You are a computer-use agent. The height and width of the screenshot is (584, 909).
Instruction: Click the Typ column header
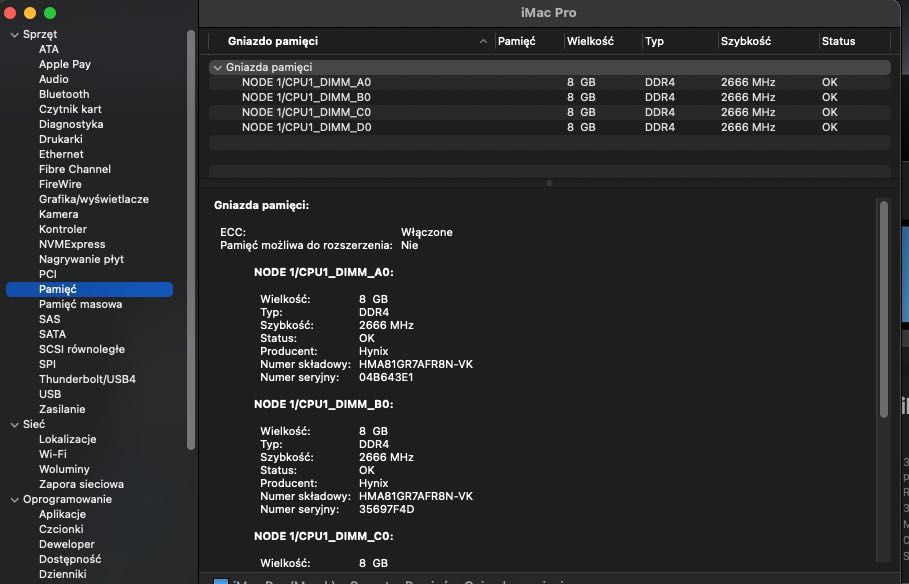654,42
